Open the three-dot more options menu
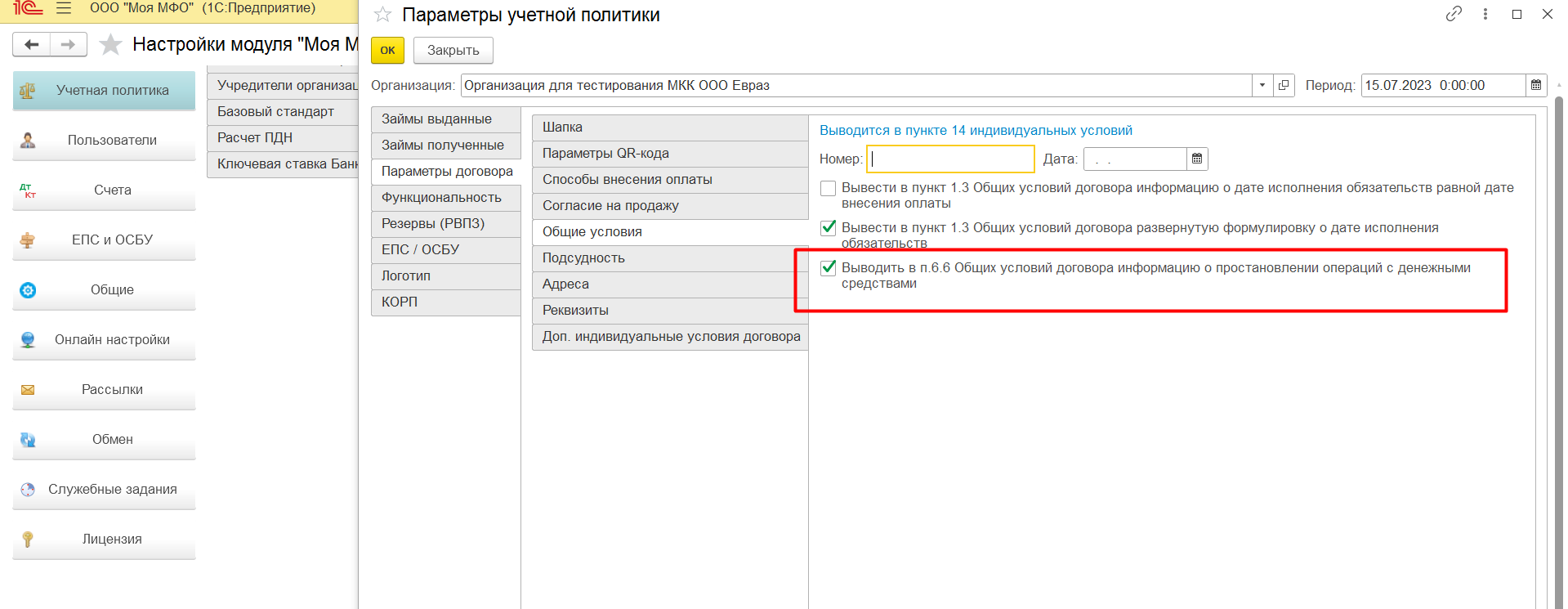Image resolution: width=1568 pixels, height=609 pixels. [x=1485, y=14]
